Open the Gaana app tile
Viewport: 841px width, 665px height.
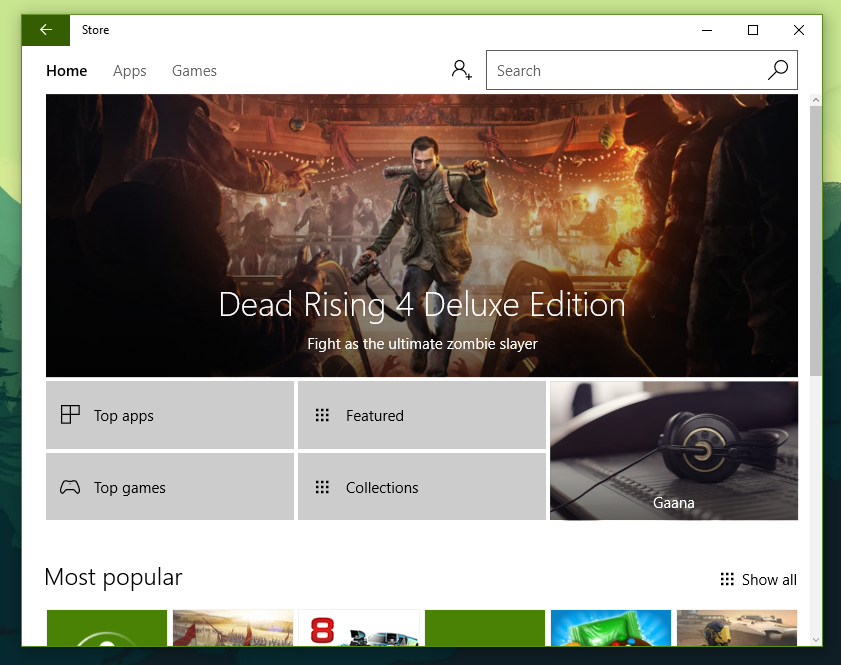tap(674, 450)
